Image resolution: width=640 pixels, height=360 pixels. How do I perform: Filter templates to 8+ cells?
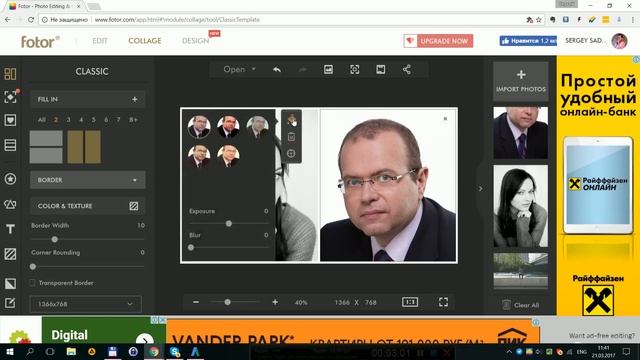pyautogui.click(x=133, y=120)
